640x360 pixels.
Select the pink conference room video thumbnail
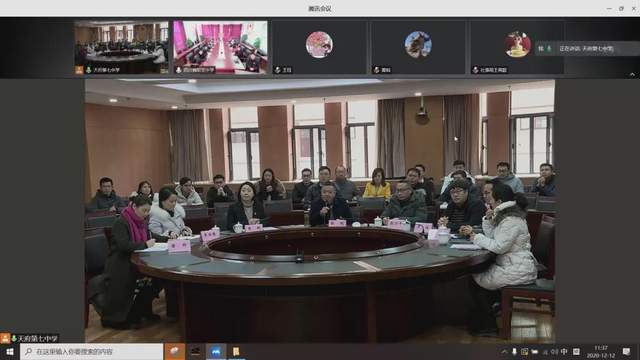[220, 47]
